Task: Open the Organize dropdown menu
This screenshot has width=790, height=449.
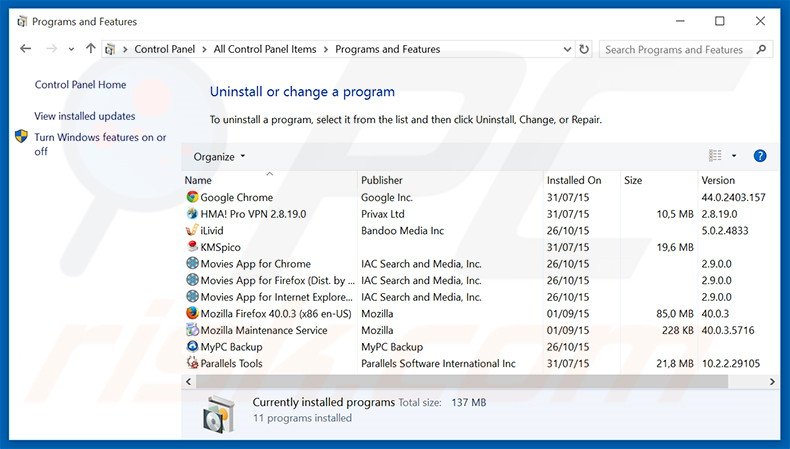Action: pos(219,157)
